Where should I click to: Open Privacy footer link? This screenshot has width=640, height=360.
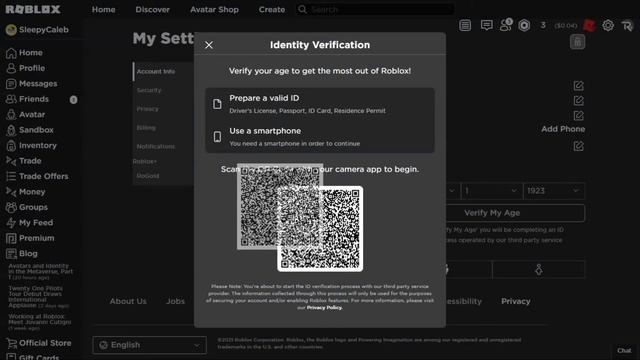[516, 301]
